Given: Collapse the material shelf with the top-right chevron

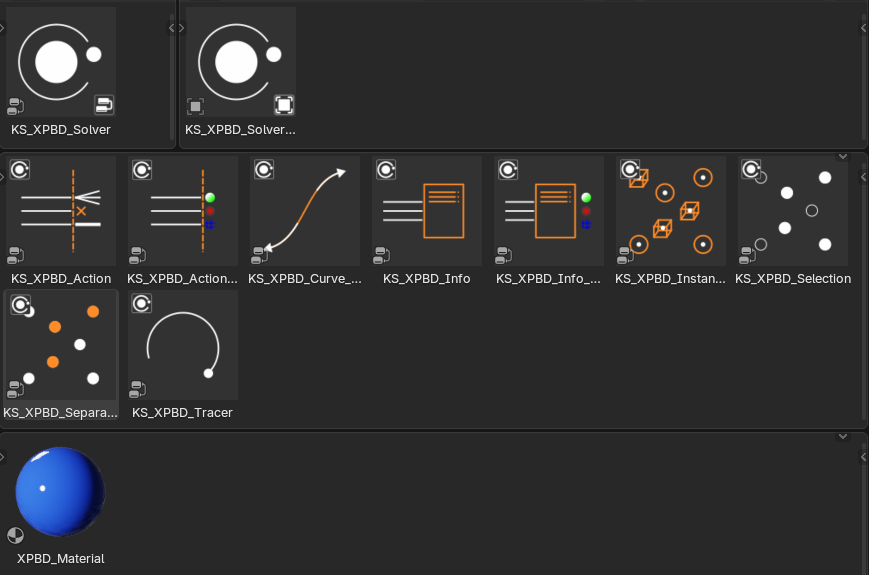Looking at the screenshot, I should tap(843, 437).
